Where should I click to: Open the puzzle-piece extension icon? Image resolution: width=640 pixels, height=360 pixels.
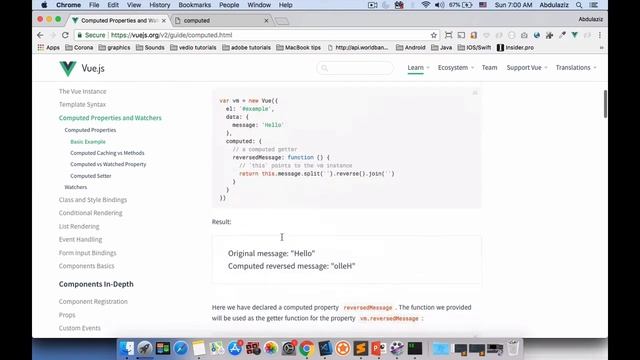[x=549, y=35]
